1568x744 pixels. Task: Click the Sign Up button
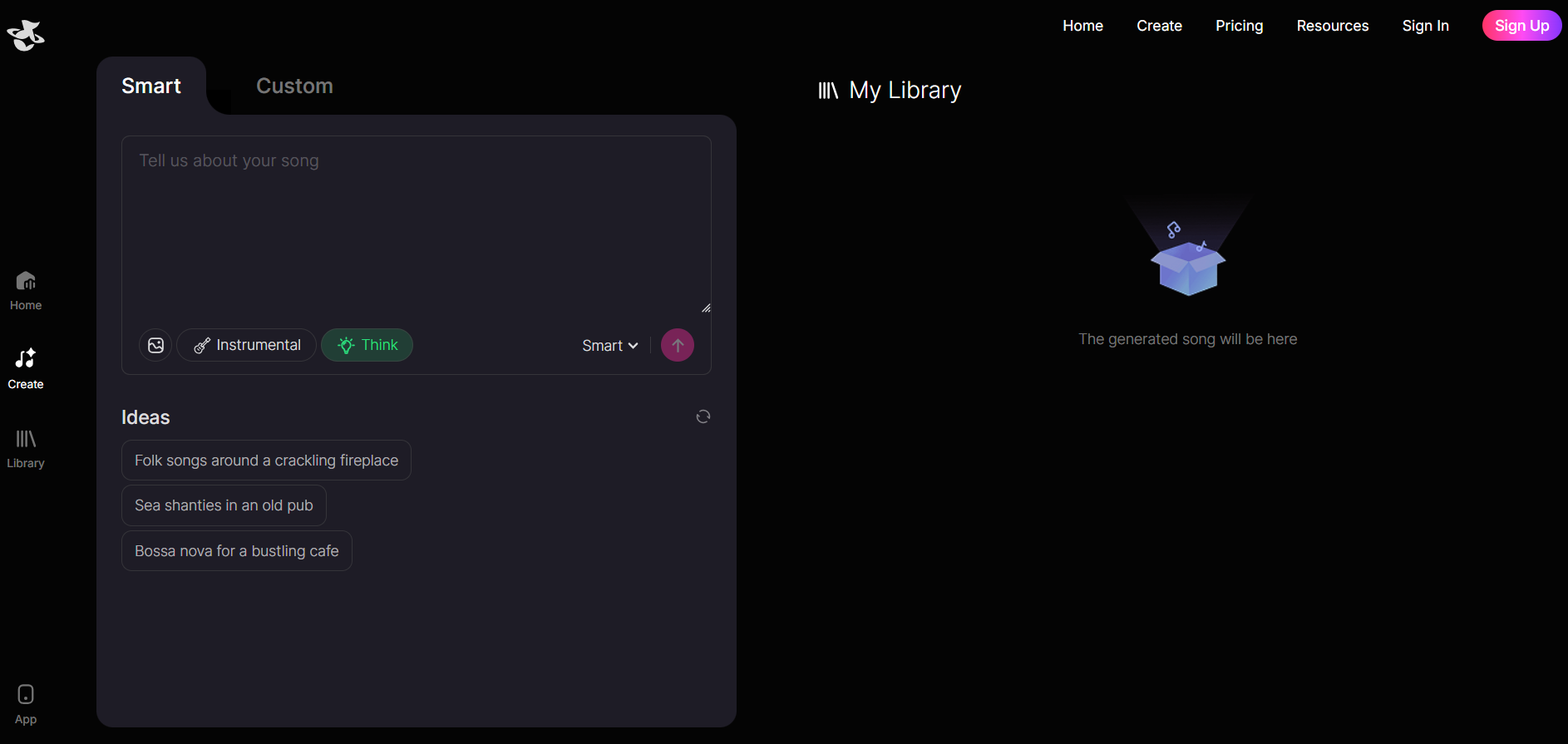1521,26
